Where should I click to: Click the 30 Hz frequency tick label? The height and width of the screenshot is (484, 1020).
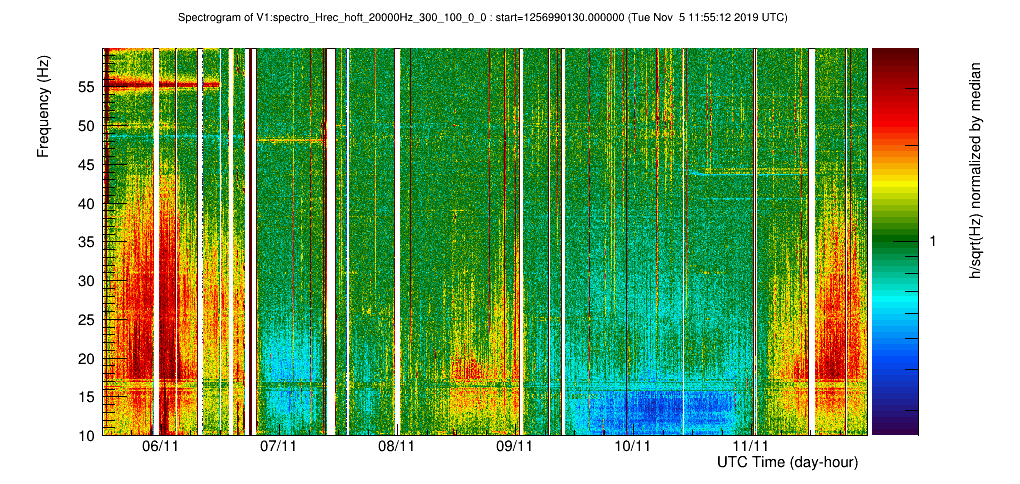(89, 281)
